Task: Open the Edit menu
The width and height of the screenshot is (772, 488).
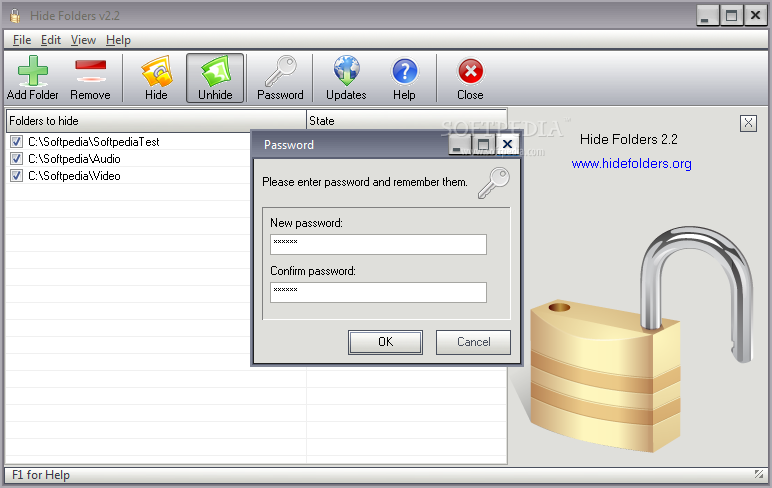Action: pyautogui.click(x=51, y=40)
